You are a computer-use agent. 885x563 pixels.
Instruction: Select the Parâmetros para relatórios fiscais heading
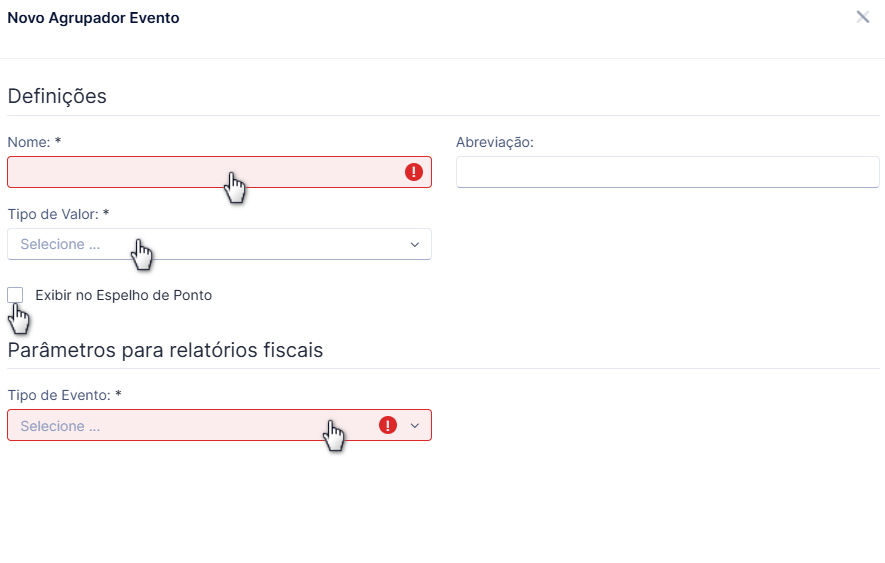(x=165, y=350)
